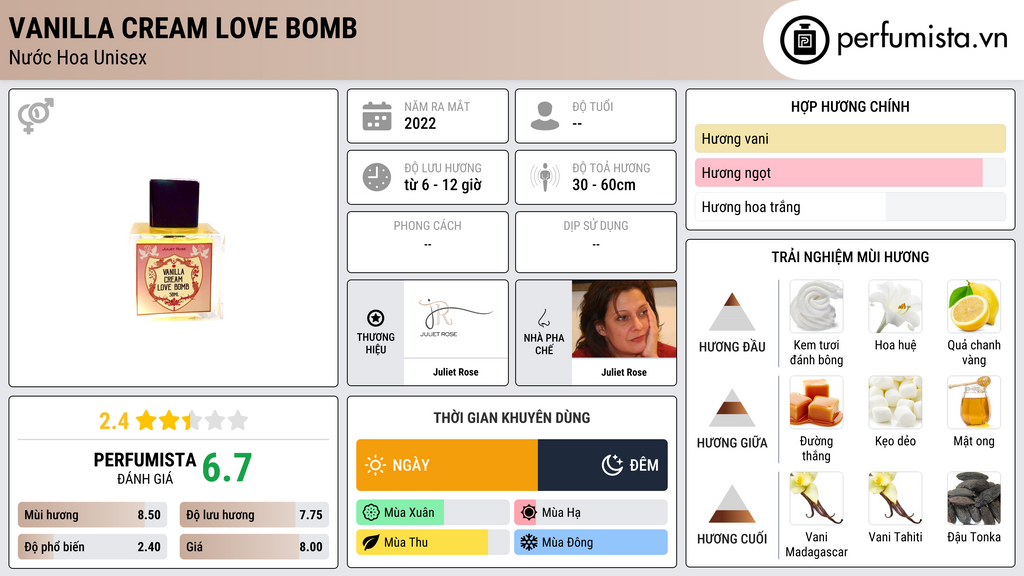Click the Hương cuối pyramid icon
This screenshot has height=576, width=1024.
pyautogui.click(x=732, y=504)
